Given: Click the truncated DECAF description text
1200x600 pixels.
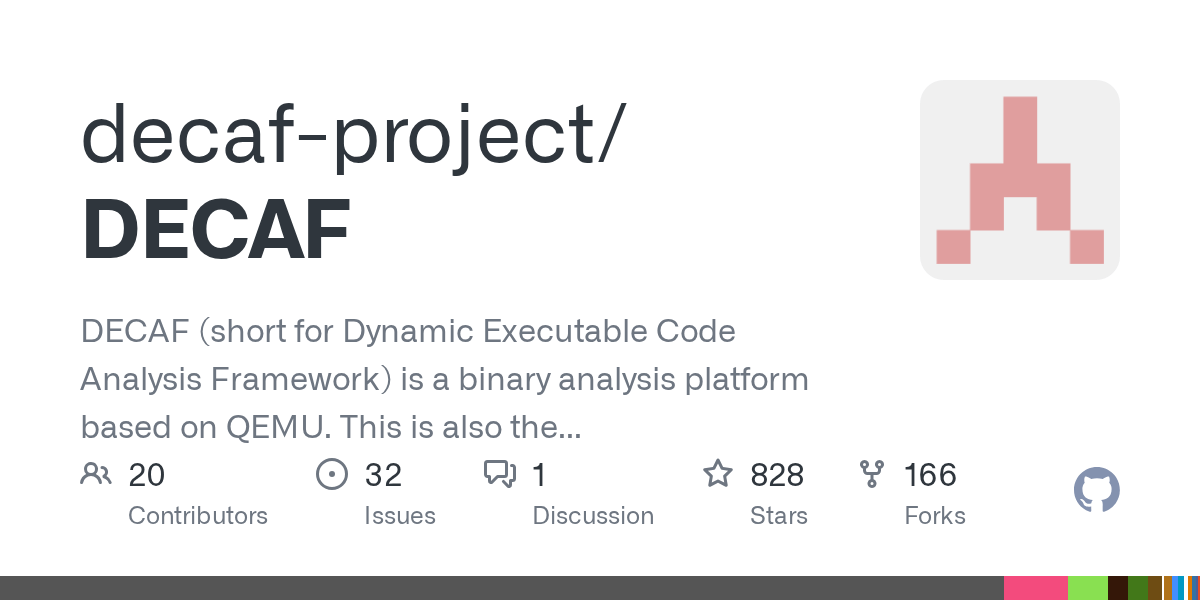Looking at the screenshot, I should [x=445, y=379].
